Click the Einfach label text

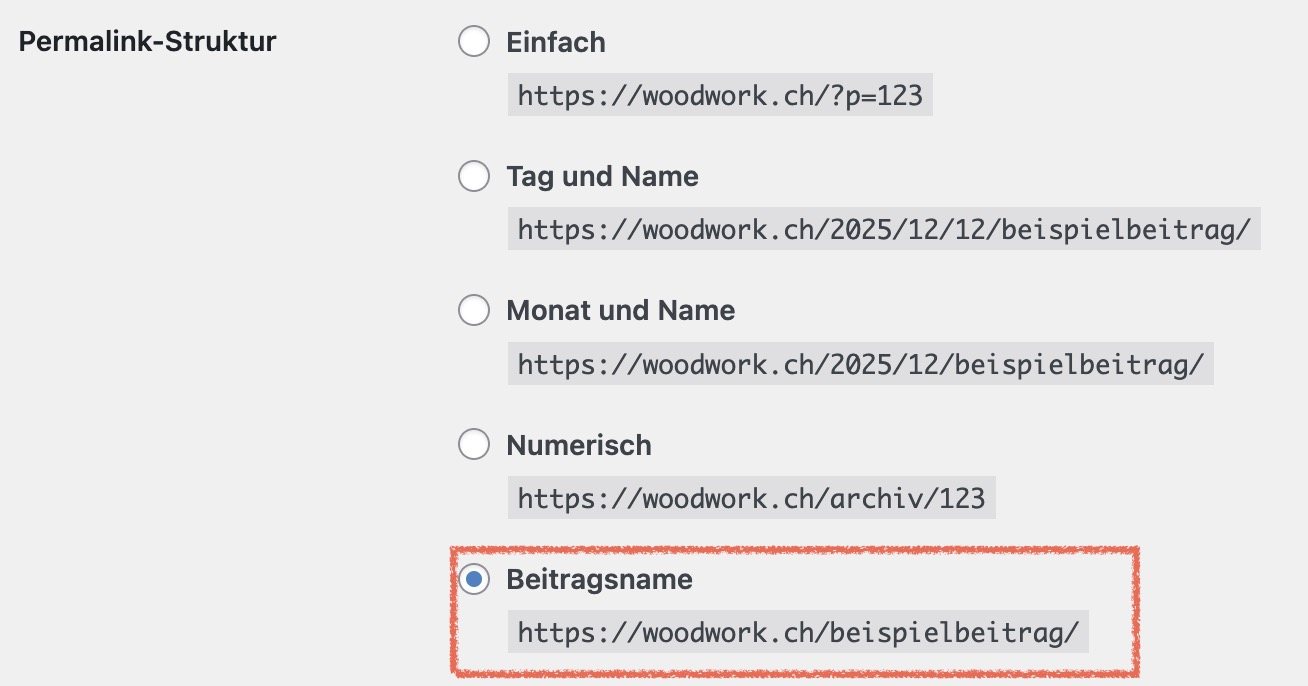point(556,43)
